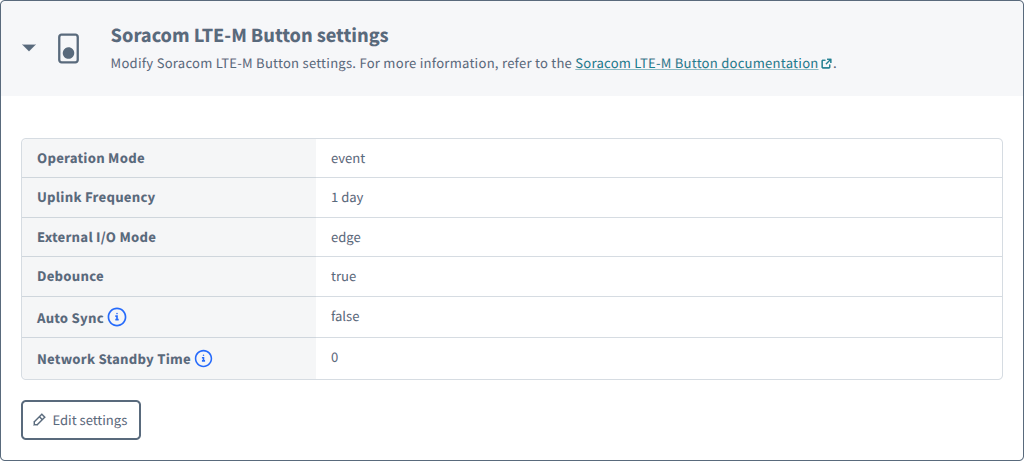Collapse the Soracom LTE-M Button settings section
This screenshot has height=461, width=1024.
(x=29, y=48)
